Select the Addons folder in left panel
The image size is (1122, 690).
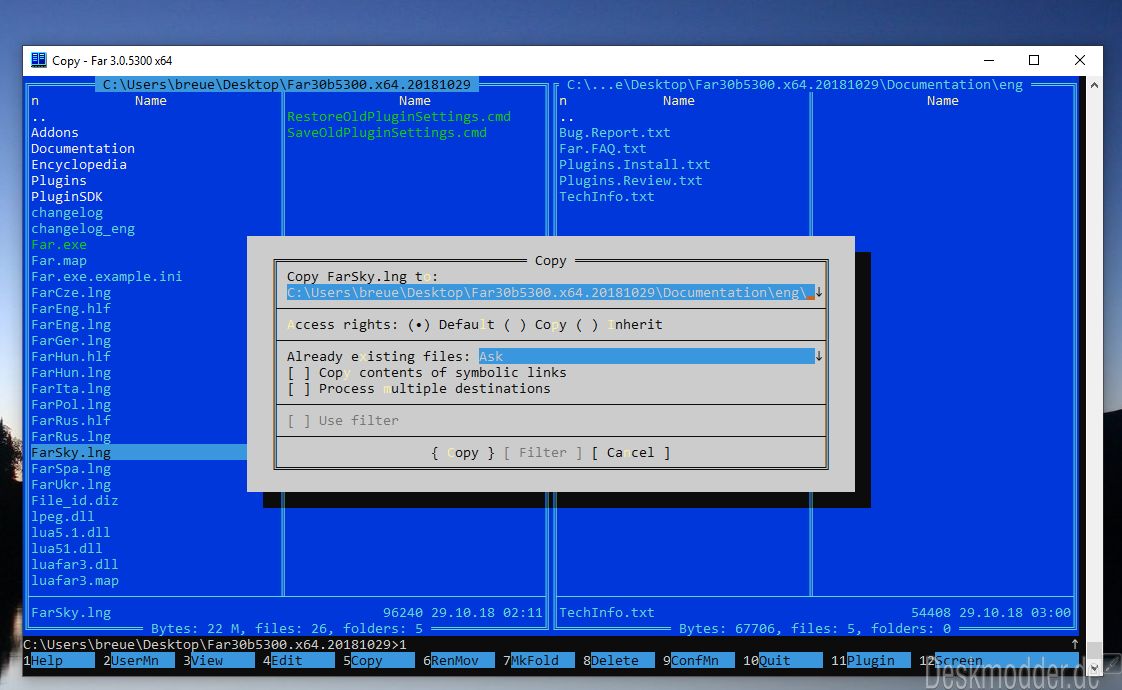(x=55, y=132)
